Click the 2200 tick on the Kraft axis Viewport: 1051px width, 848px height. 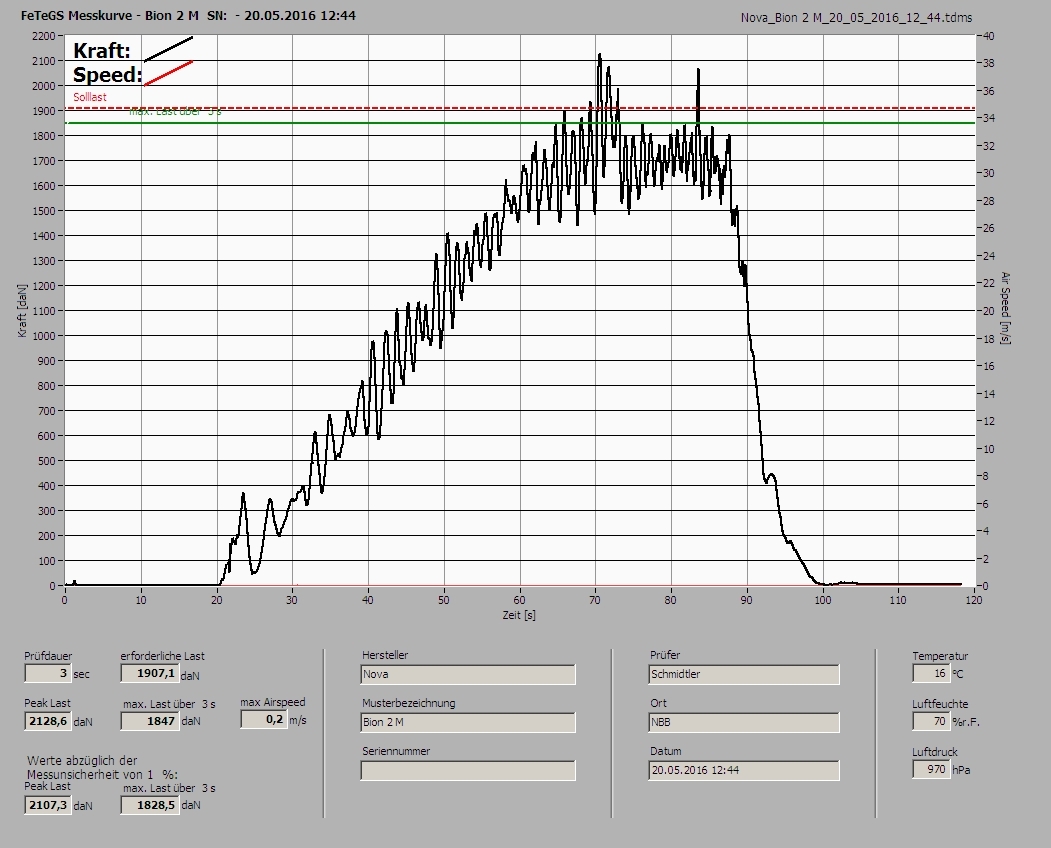(43, 36)
